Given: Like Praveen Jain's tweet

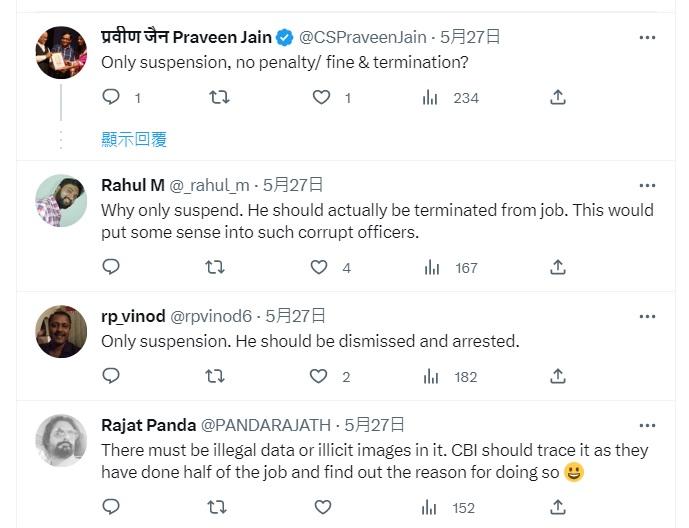Looking at the screenshot, I should pyautogui.click(x=321, y=97).
